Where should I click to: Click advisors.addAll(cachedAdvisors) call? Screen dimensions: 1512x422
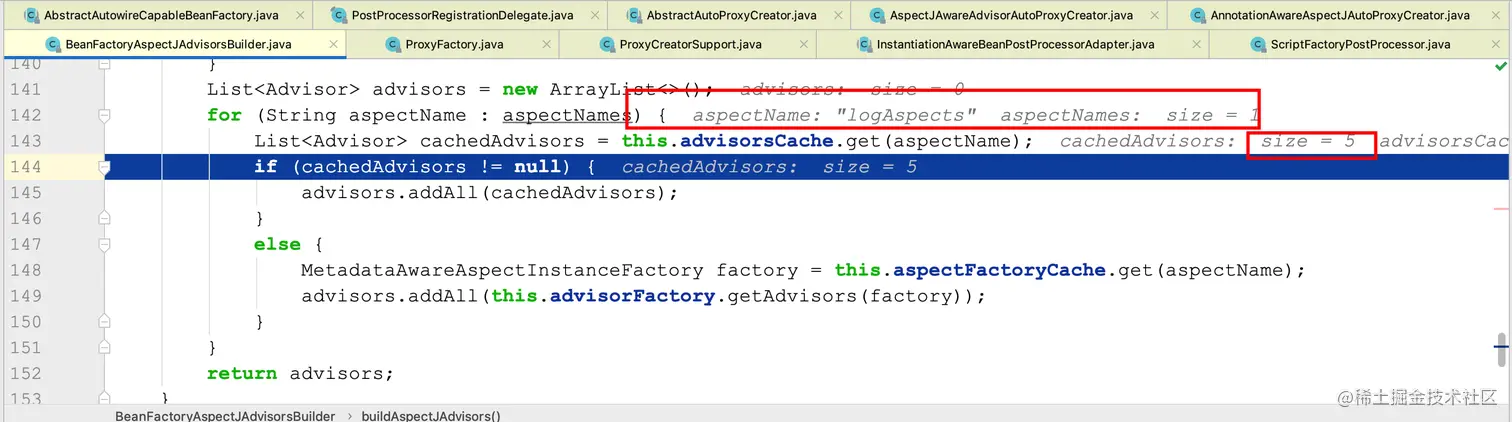pos(490,192)
